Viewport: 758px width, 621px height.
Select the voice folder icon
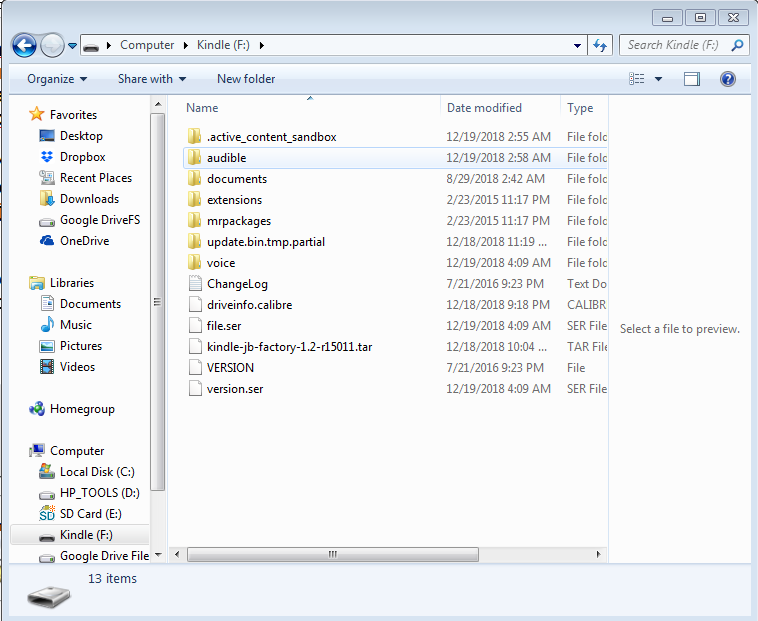(194, 262)
